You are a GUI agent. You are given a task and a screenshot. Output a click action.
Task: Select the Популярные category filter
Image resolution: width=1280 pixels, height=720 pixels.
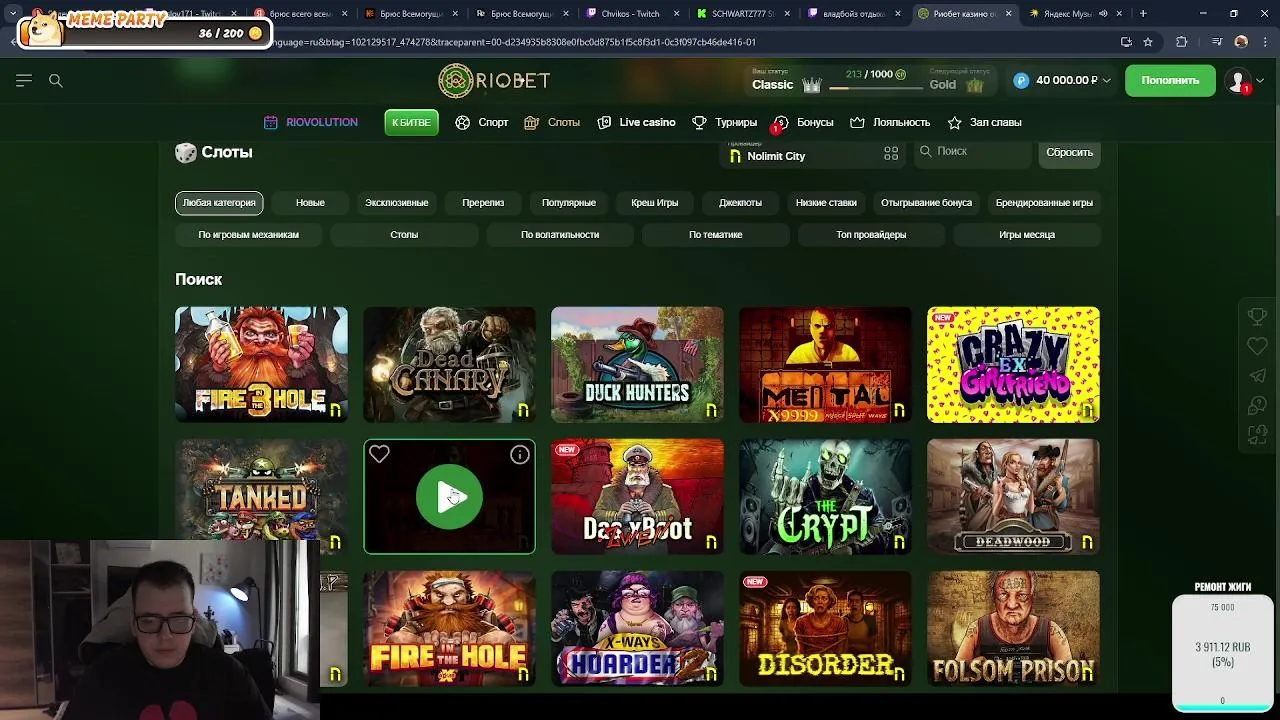[x=569, y=203]
